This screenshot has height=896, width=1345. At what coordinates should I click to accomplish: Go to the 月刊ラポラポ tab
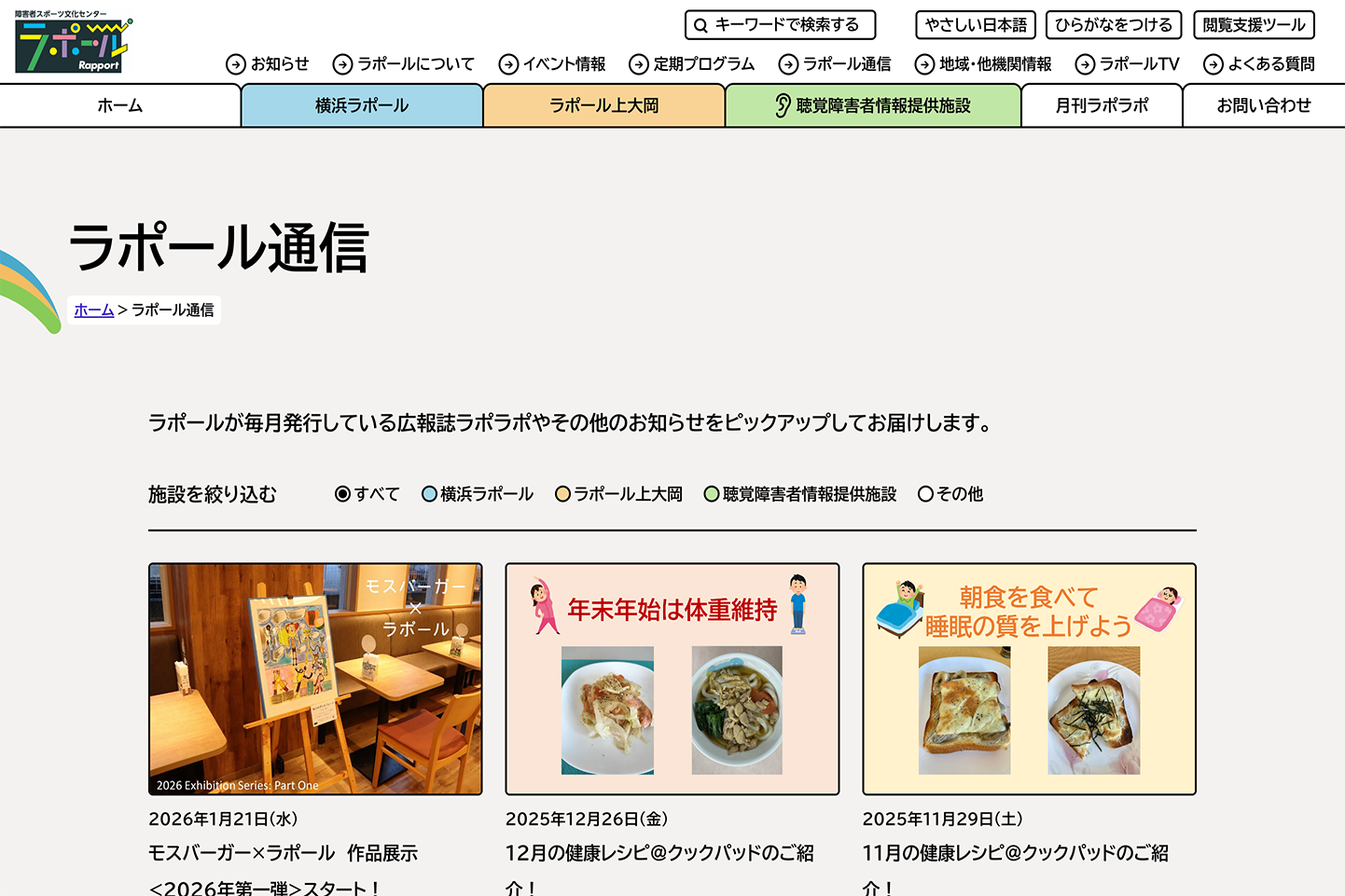click(1102, 106)
